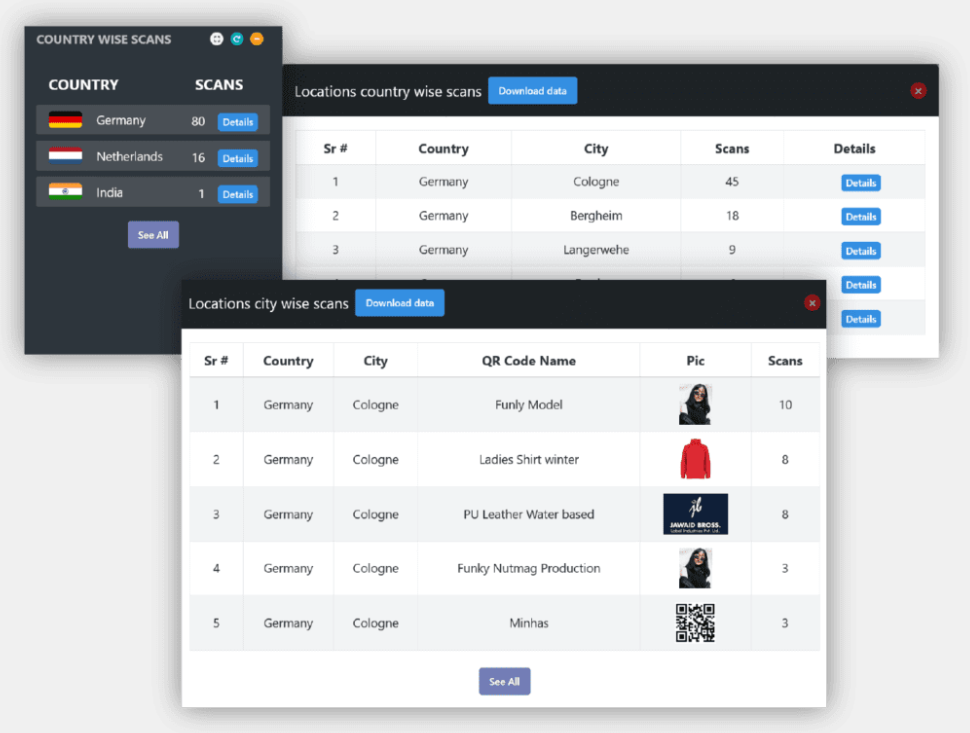Close the Locations country wise scans dialog

point(918,91)
